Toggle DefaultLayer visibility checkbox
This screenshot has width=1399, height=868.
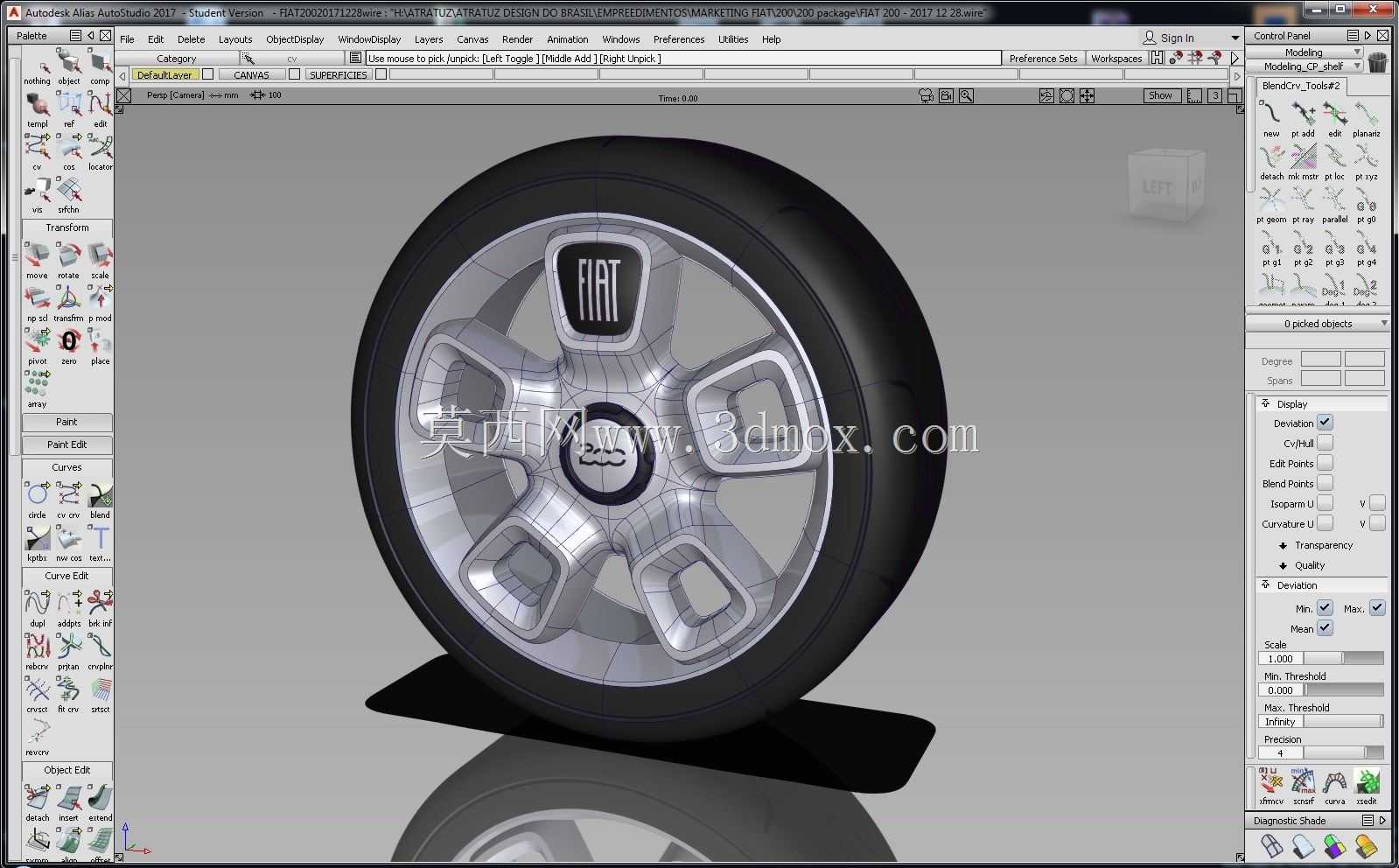[x=208, y=74]
